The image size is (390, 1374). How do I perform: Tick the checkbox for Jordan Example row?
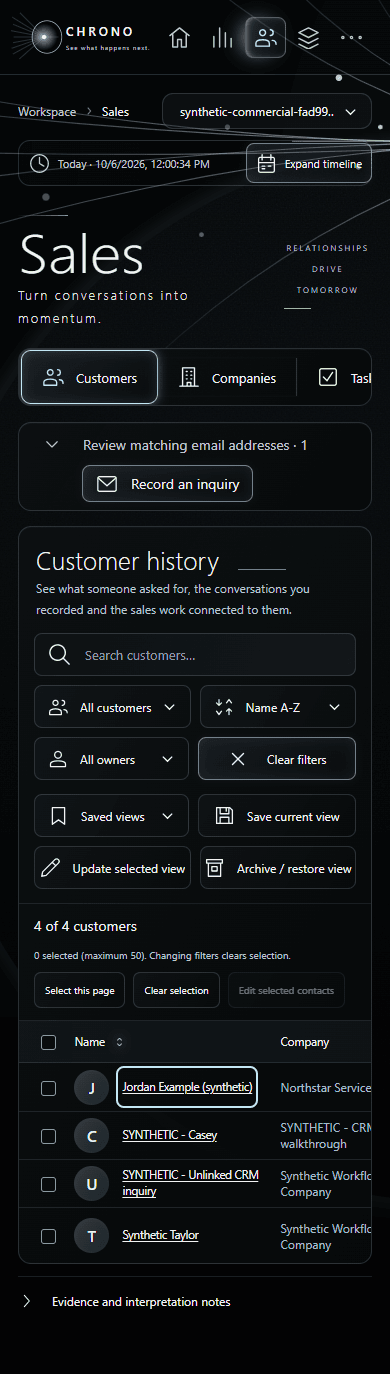coord(48,1088)
